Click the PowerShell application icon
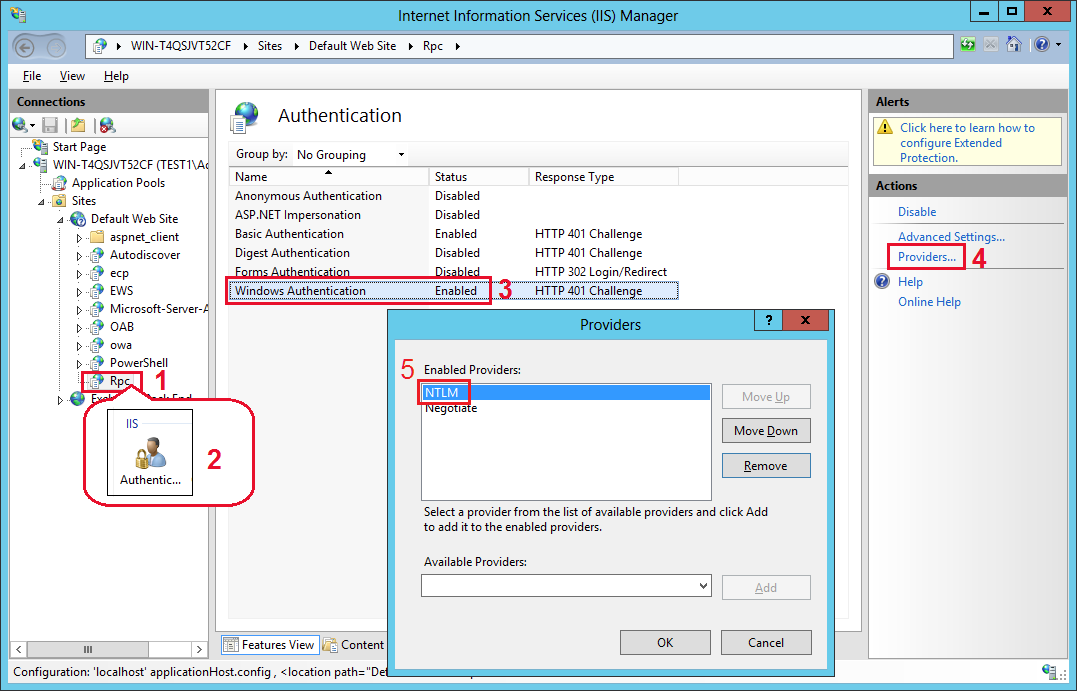1077x691 pixels. coord(97,363)
